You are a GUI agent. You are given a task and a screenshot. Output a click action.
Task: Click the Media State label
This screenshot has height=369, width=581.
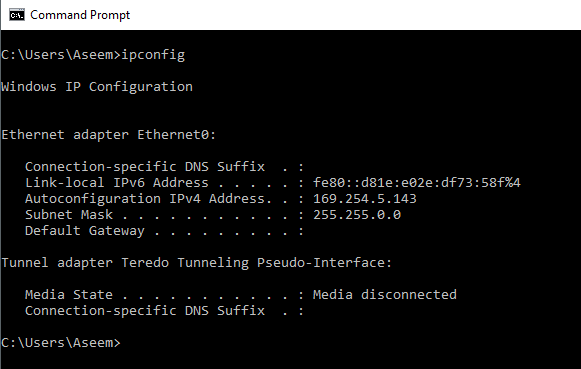coord(69,295)
